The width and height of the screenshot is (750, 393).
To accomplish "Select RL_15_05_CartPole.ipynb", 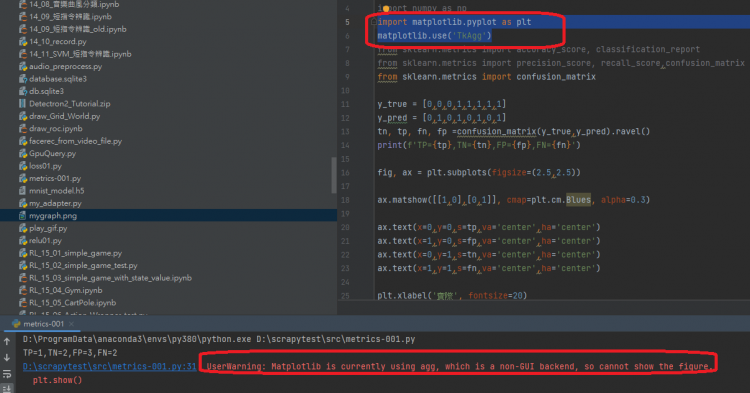I will 73,303.
